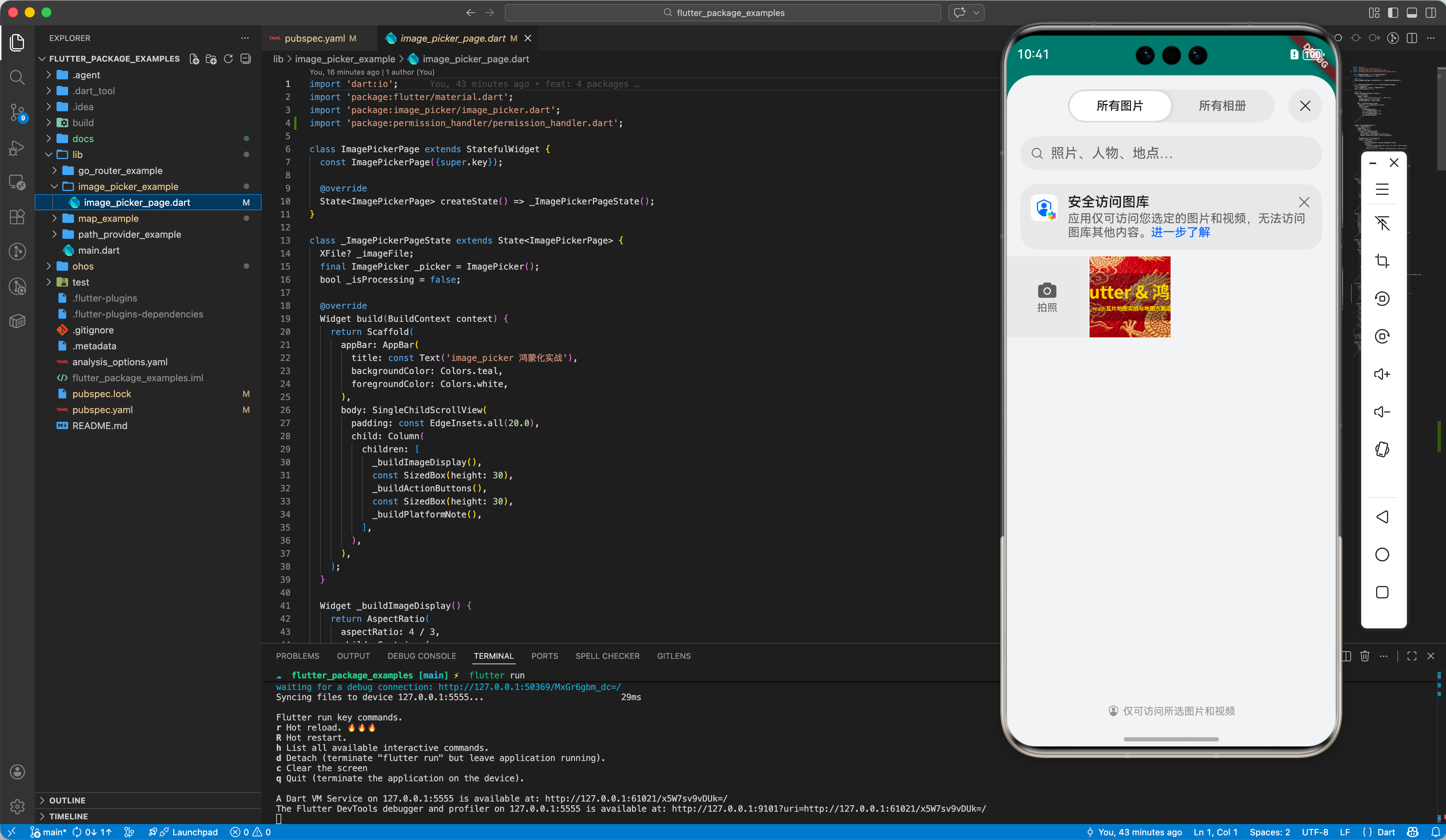Click the 进一步了解 link in gallery notice
1446x840 pixels.
click(x=1180, y=232)
